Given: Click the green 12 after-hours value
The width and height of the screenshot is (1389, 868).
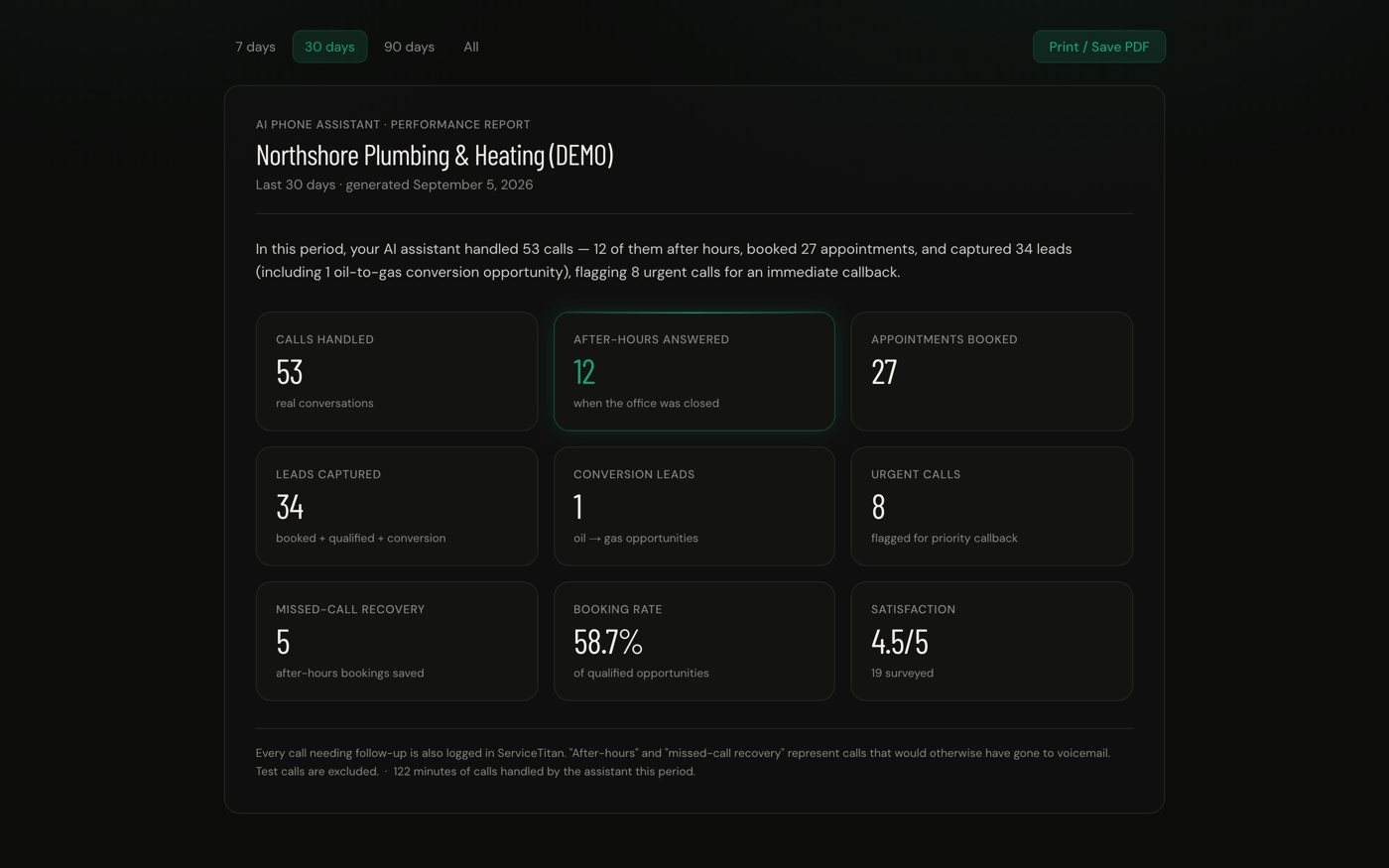Looking at the screenshot, I should point(584,372).
